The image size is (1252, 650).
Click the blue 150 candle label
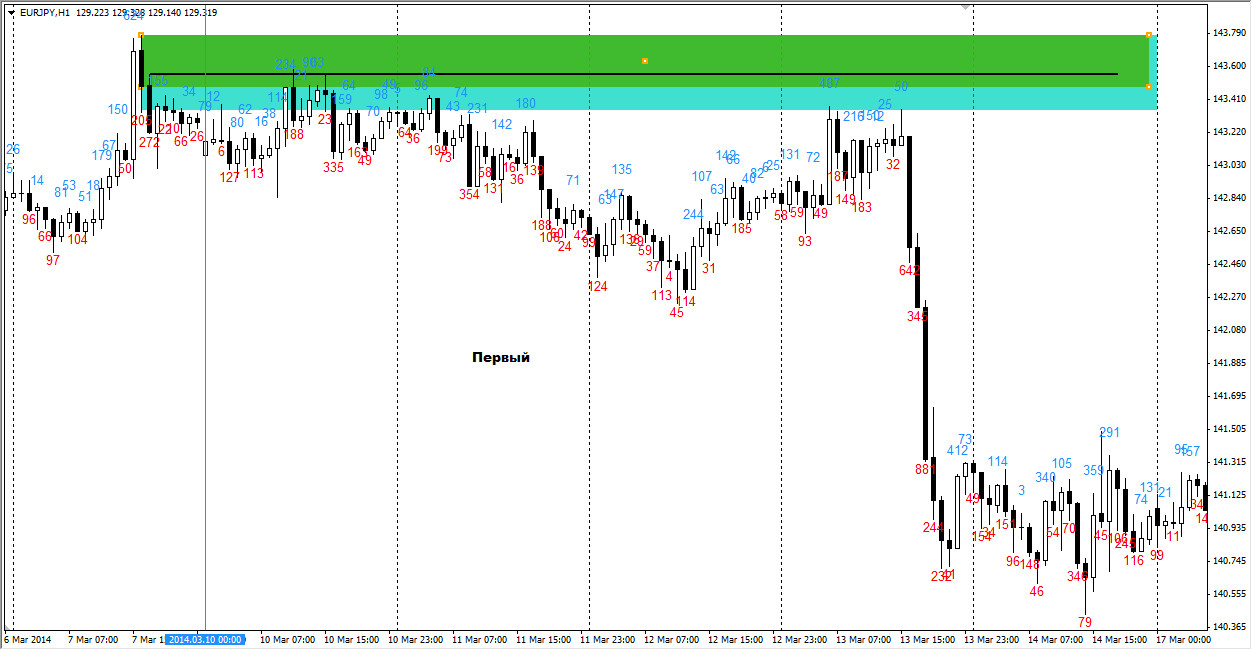tap(118, 109)
